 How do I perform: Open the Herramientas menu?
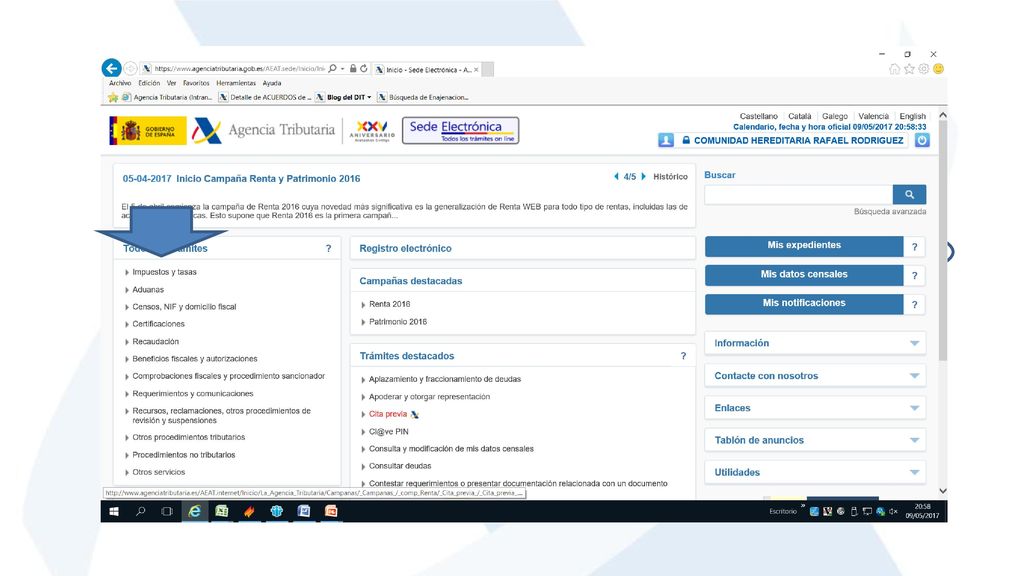click(236, 83)
